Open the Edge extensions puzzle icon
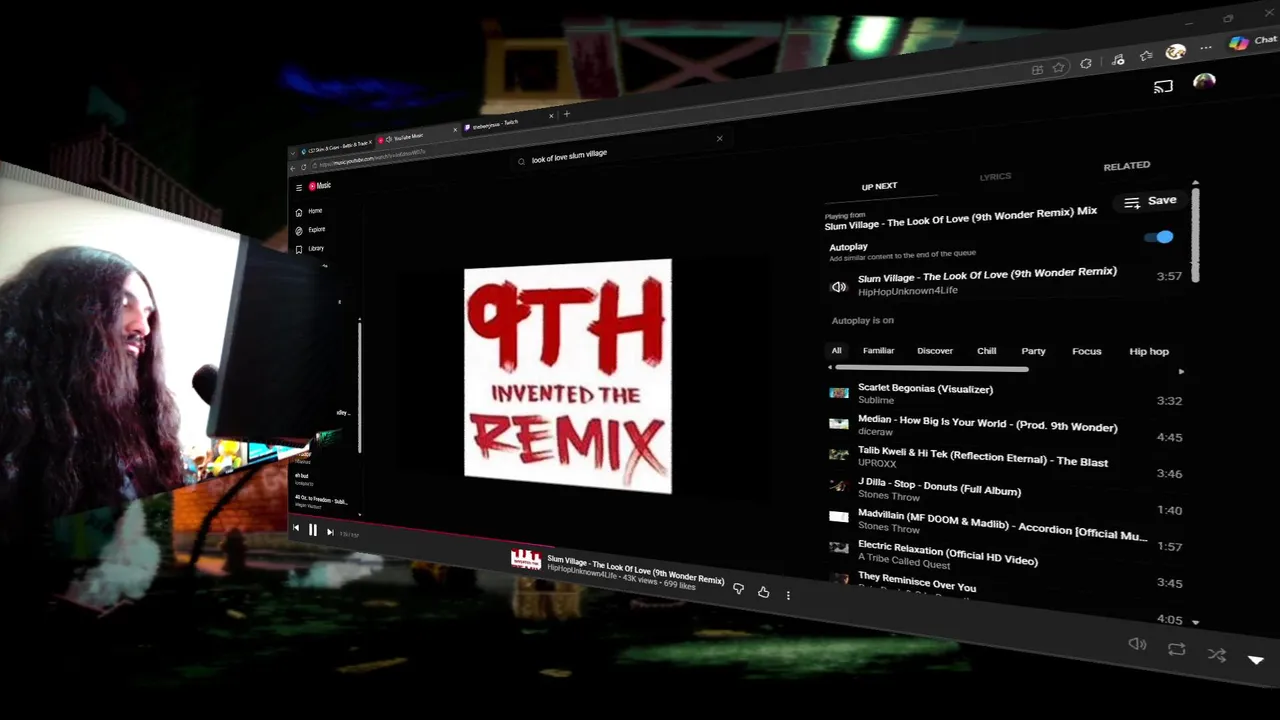This screenshot has height=720, width=1280. coord(1086,64)
